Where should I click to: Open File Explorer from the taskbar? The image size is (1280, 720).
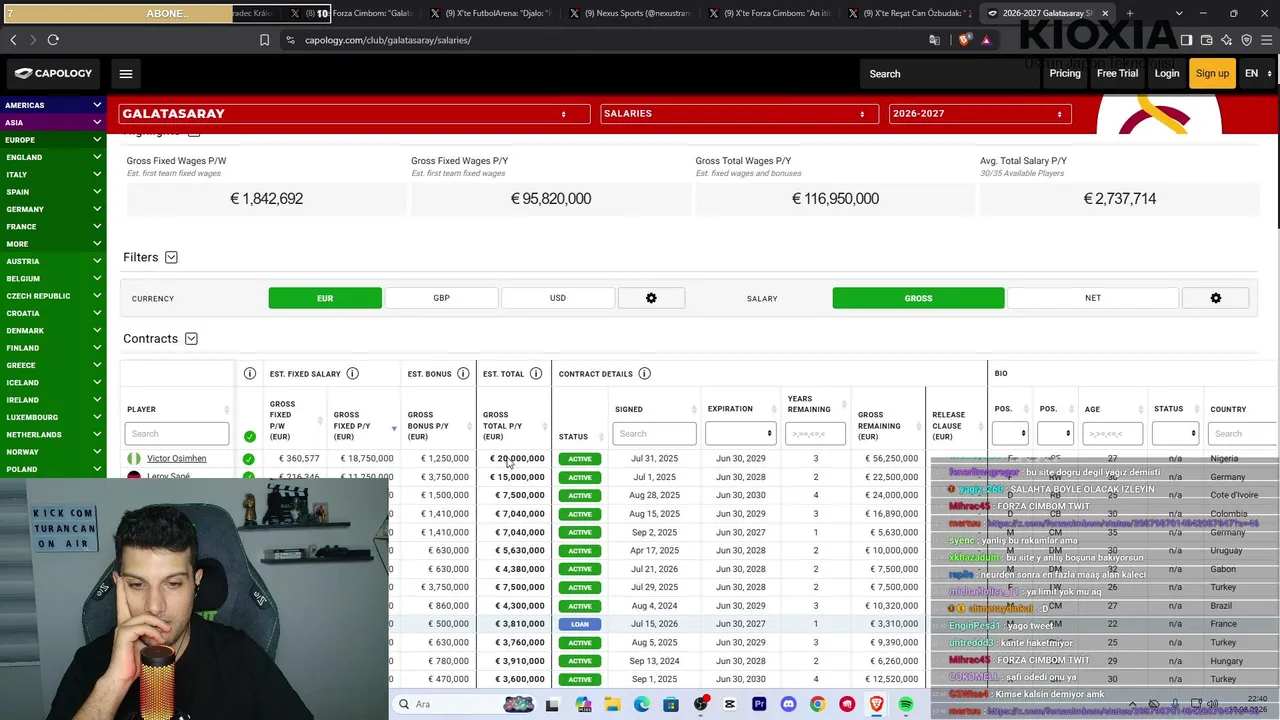pyautogui.click(x=612, y=704)
